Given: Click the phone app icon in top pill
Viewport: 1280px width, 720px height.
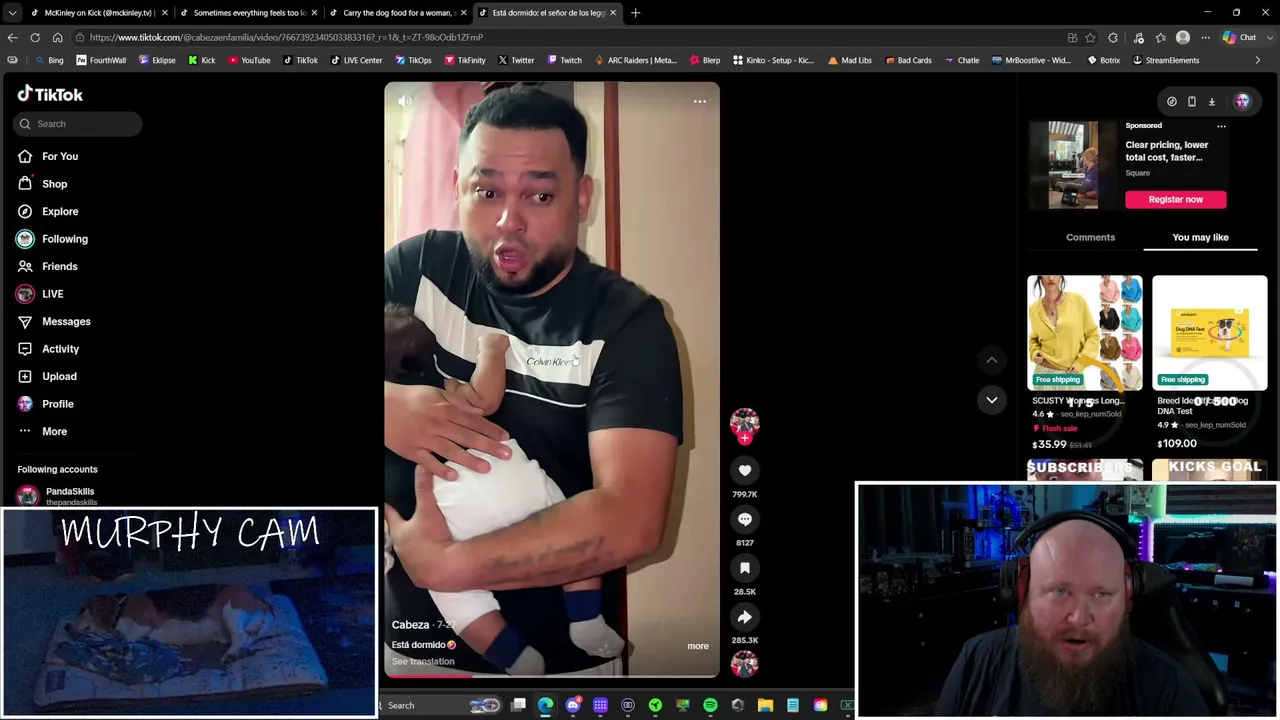Looking at the screenshot, I should (x=1192, y=101).
